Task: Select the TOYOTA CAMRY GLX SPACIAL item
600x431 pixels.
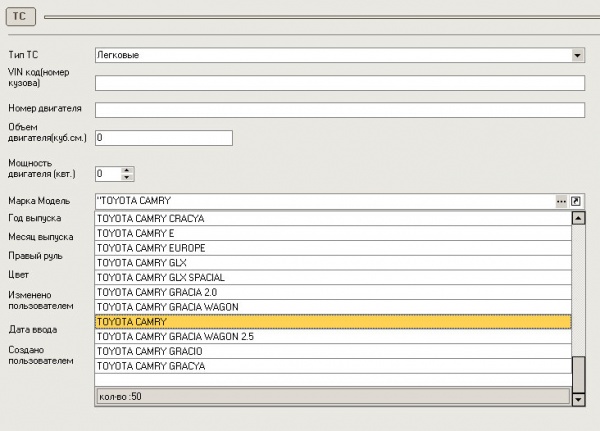Action: (x=332, y=277)
